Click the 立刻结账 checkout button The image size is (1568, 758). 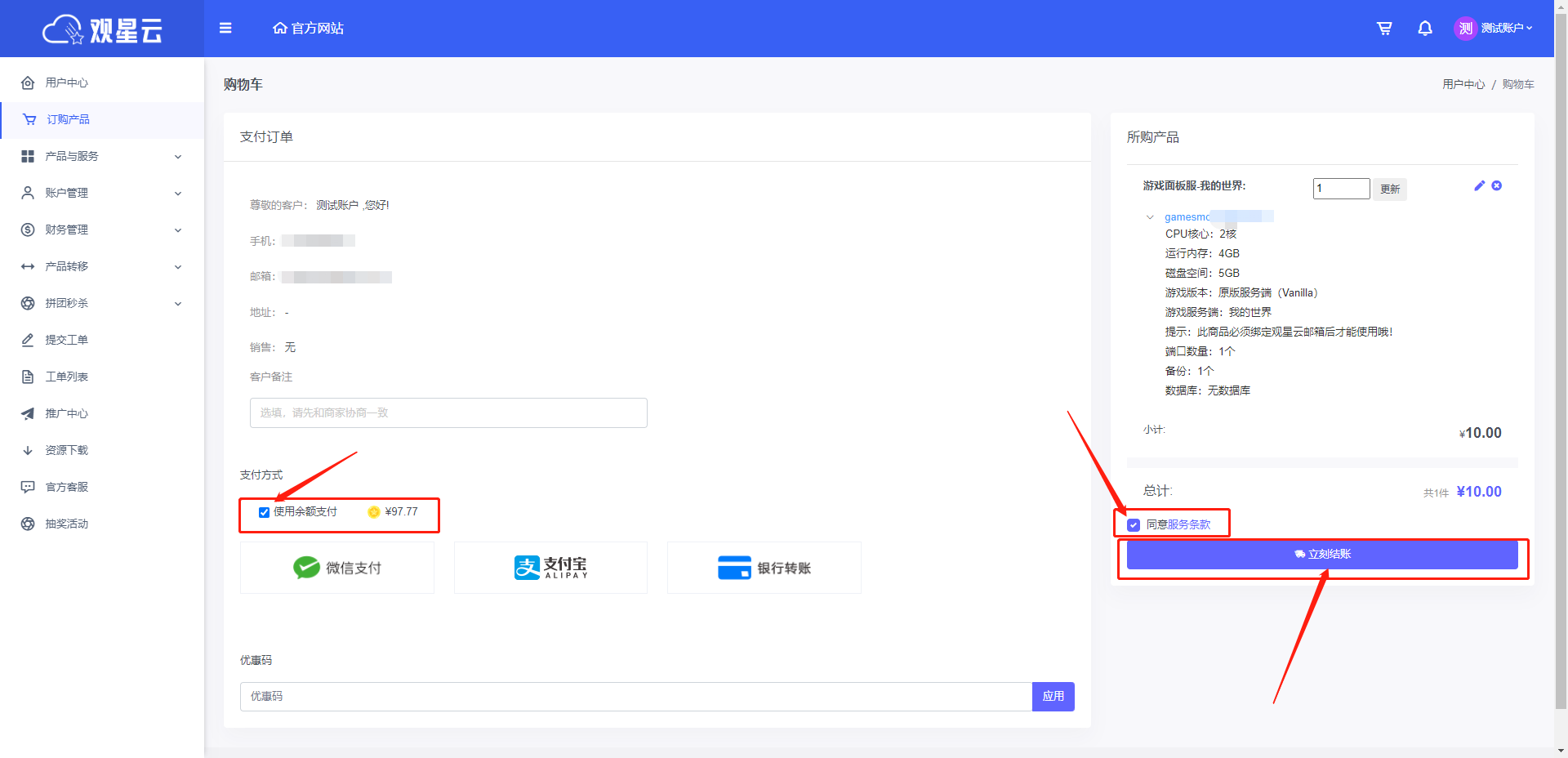coord(1321,555)
